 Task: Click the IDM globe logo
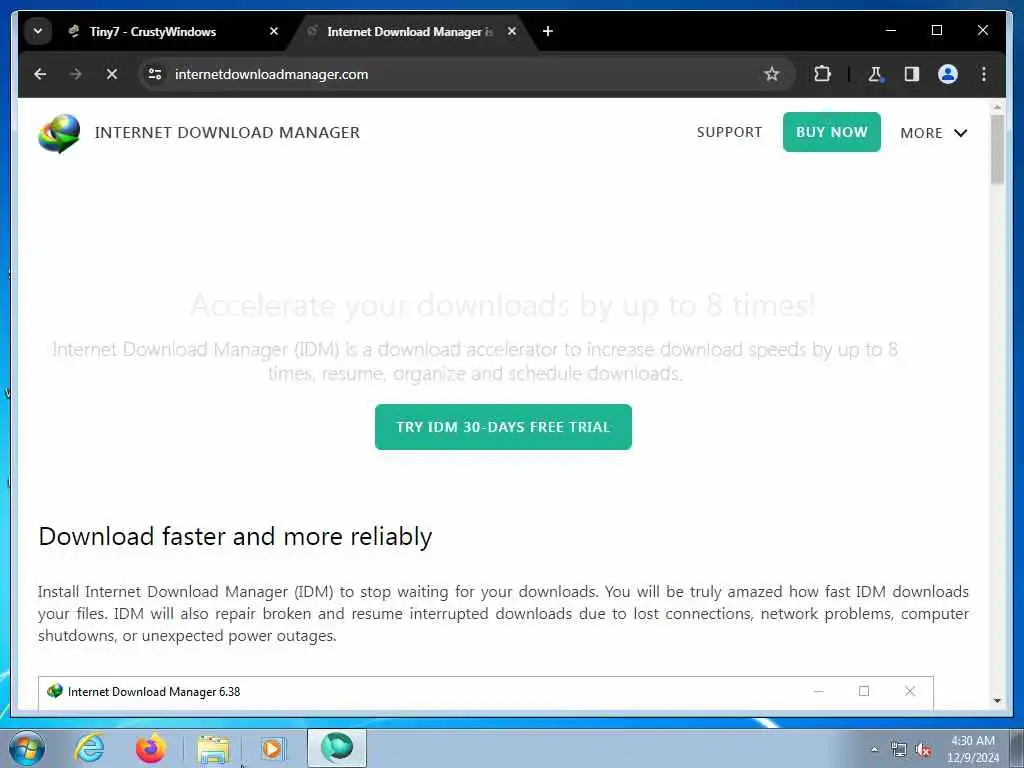(59, 133)
